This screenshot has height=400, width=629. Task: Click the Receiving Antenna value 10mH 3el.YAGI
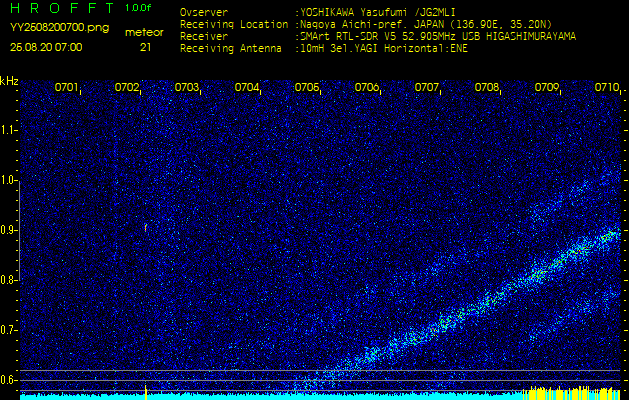(341, 49)
